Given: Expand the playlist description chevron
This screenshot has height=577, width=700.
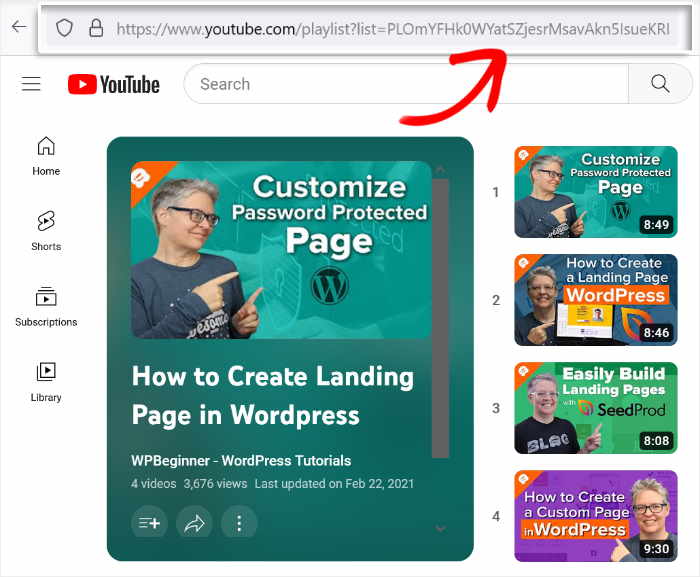Looking at the screenshot, I should (441, 529).
